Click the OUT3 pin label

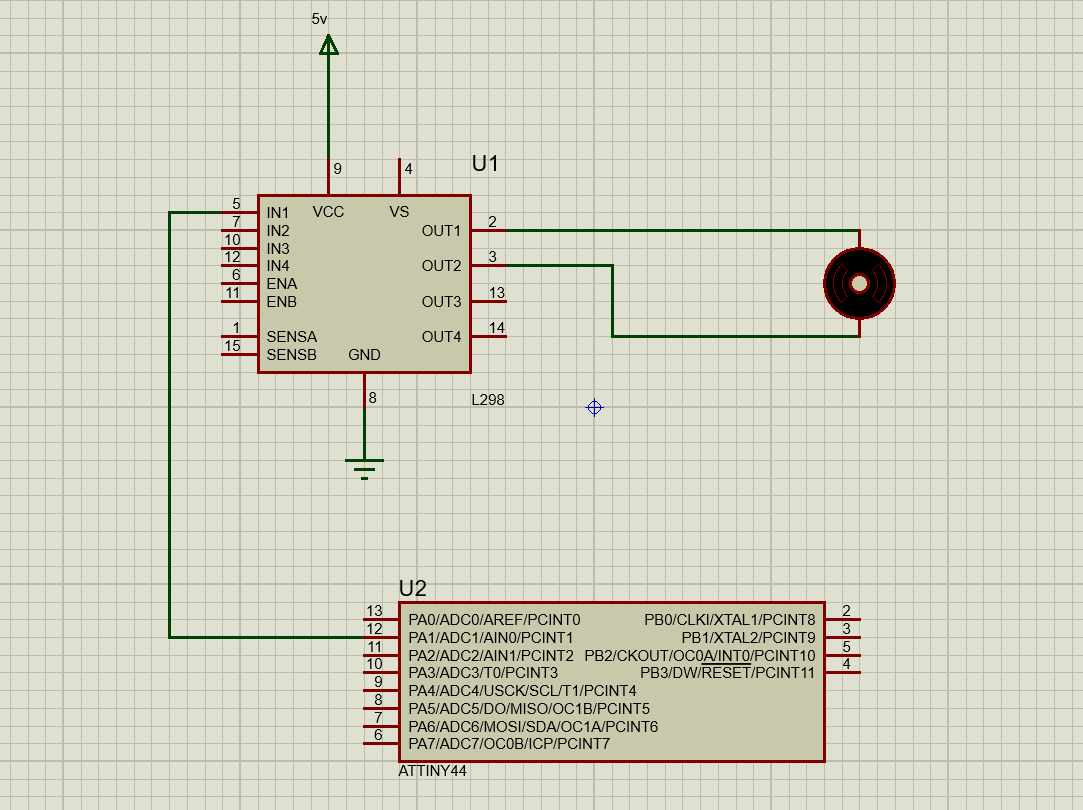pyautogui.click(x=441, y=302)
